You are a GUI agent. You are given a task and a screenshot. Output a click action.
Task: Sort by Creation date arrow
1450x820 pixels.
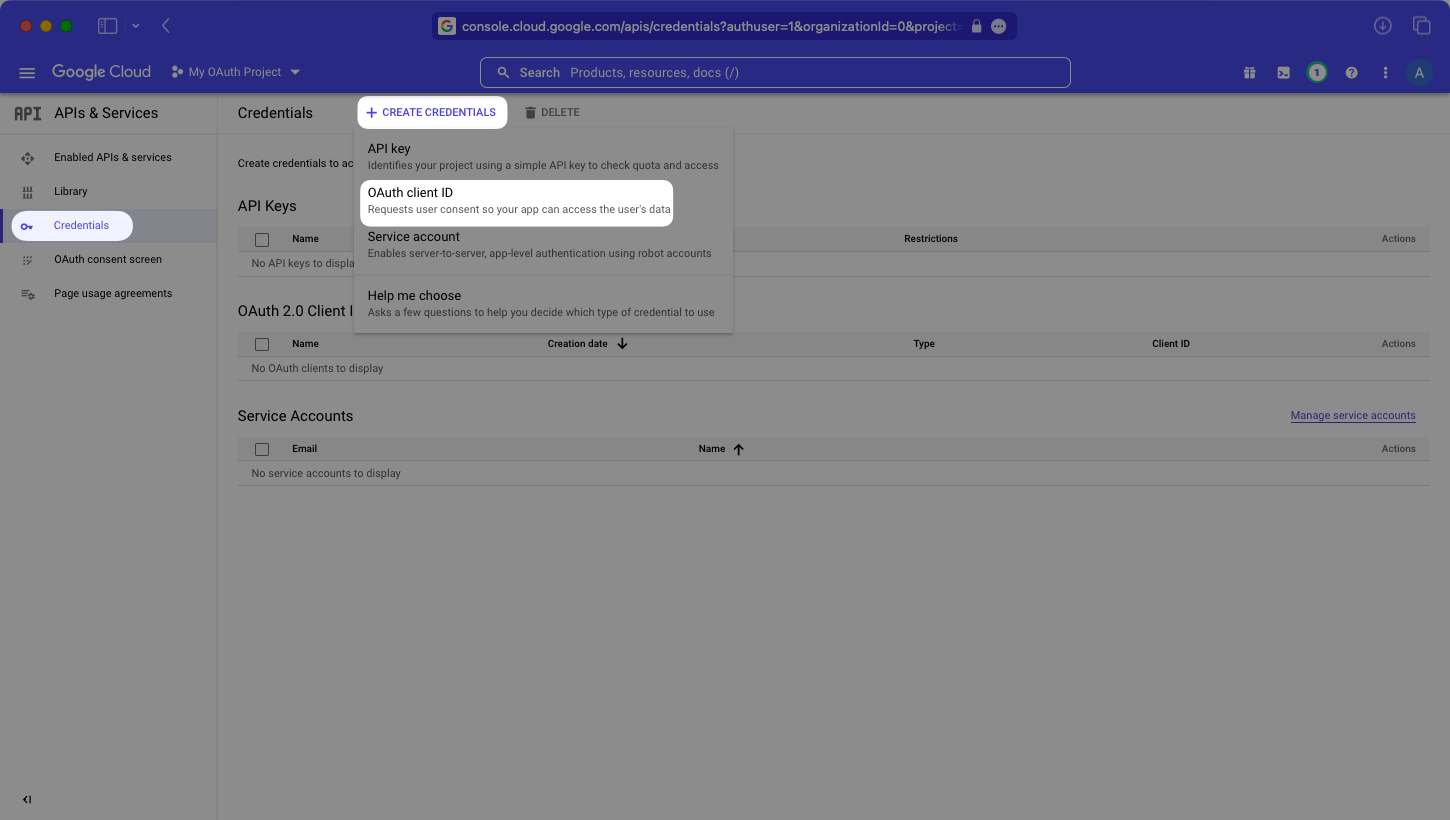(622, 343)
